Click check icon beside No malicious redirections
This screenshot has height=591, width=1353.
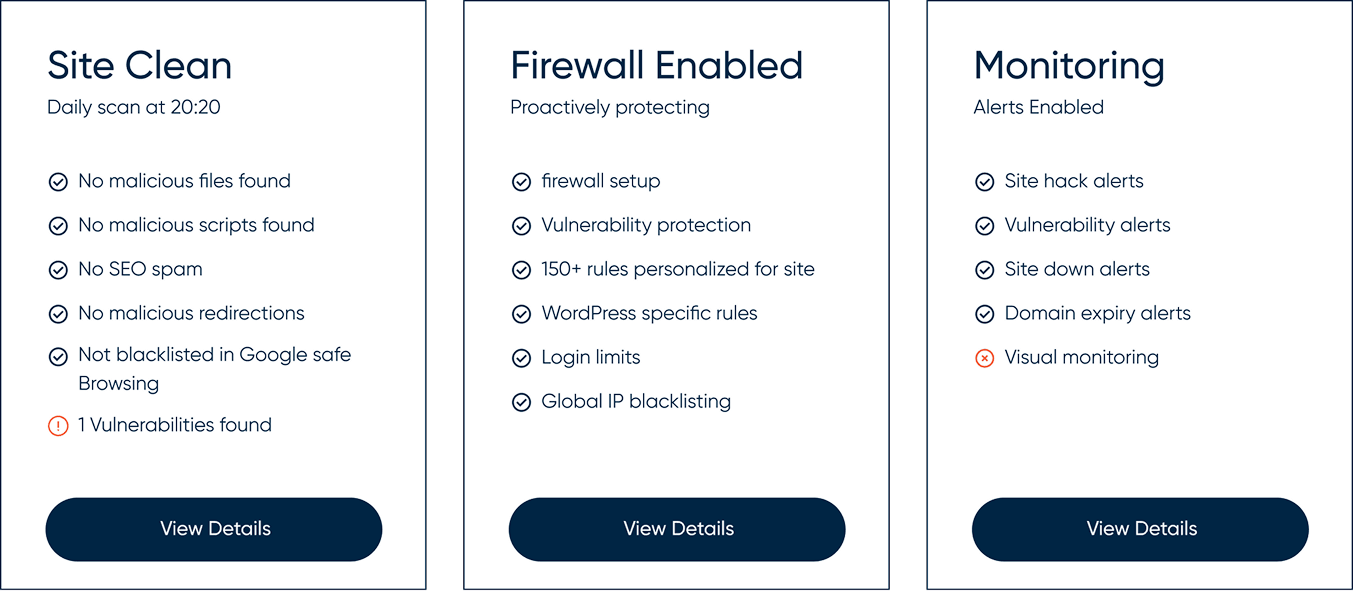pyautogui.click(x=58, y=314)
